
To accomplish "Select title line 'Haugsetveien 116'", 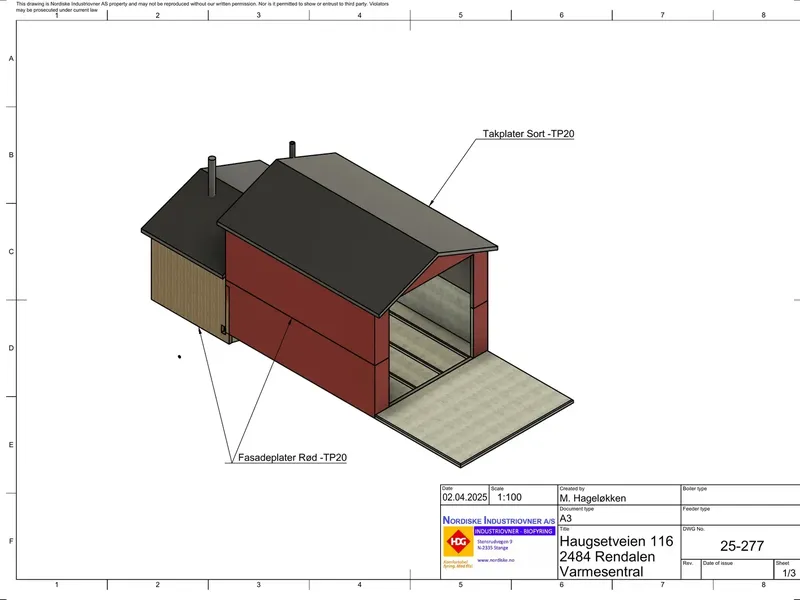I will 616,541.
